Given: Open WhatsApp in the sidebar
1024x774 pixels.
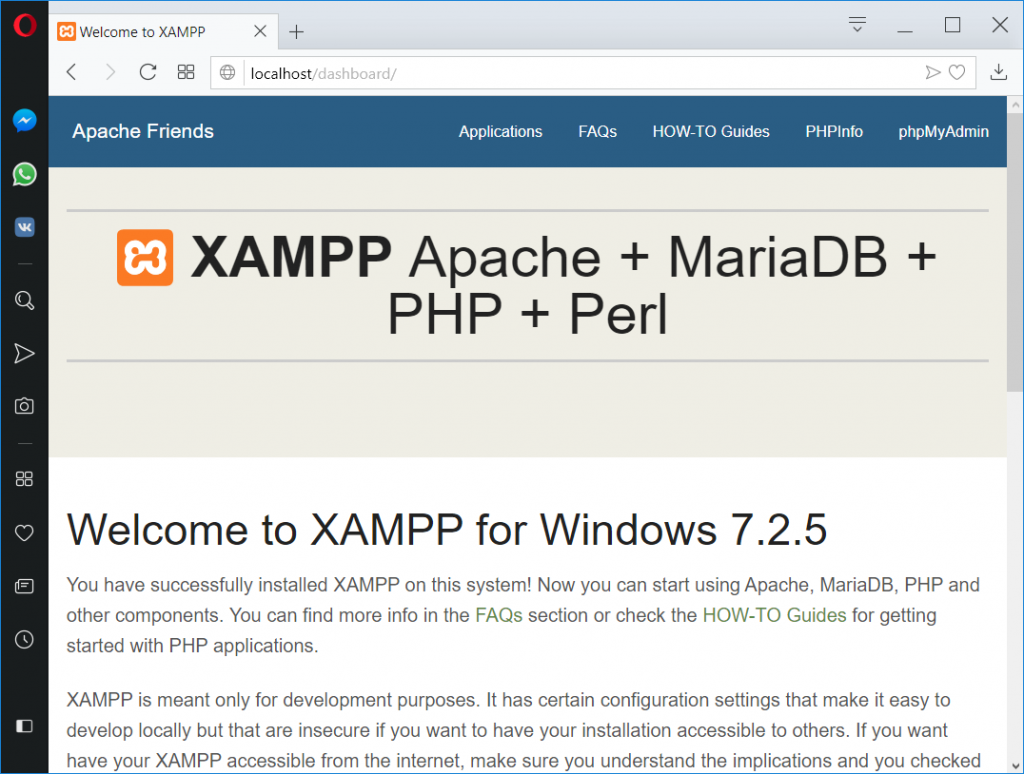Looking at the screenshot, I should 24,174.
